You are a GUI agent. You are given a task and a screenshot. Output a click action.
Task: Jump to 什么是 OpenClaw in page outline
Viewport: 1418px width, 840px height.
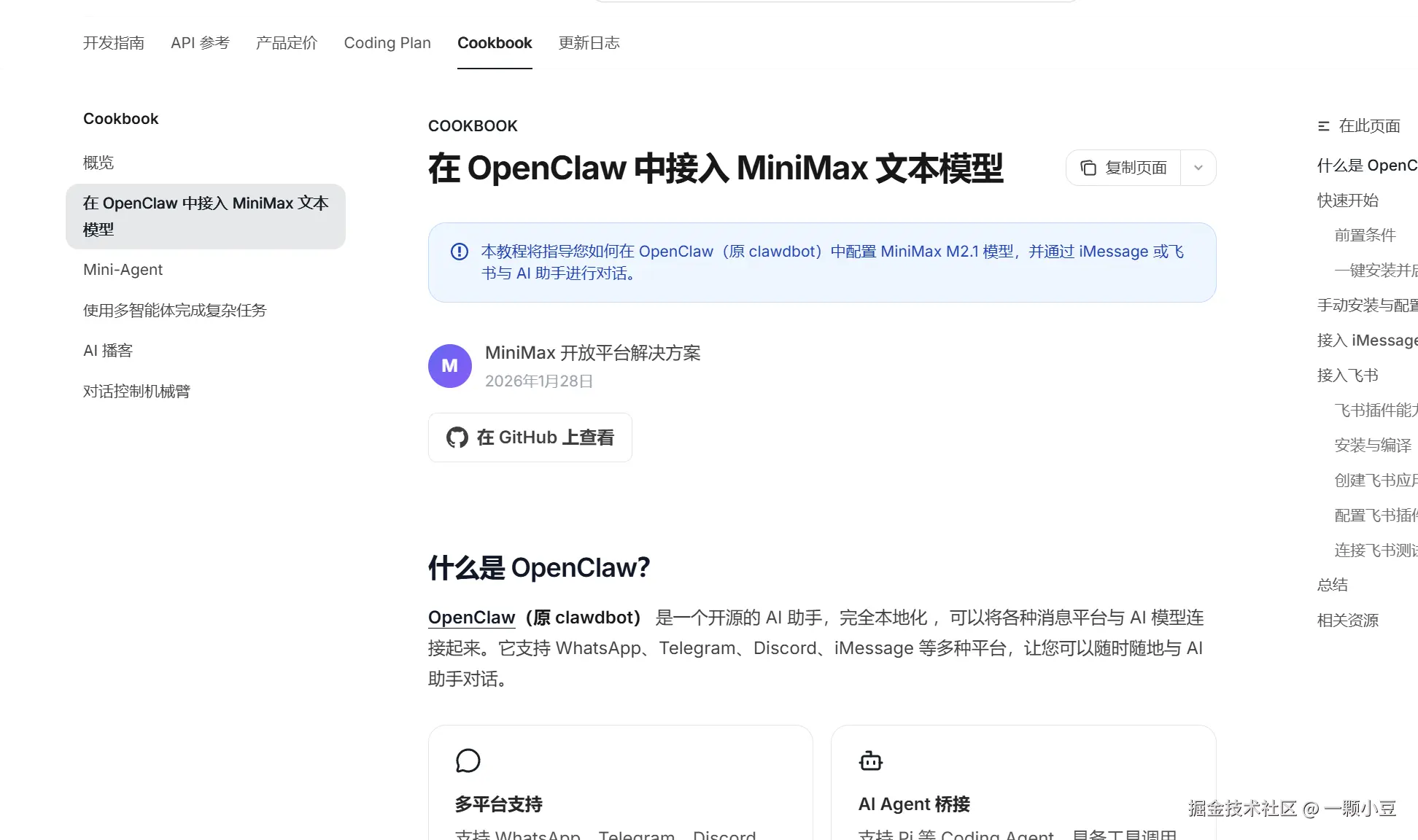[1367, 166]
